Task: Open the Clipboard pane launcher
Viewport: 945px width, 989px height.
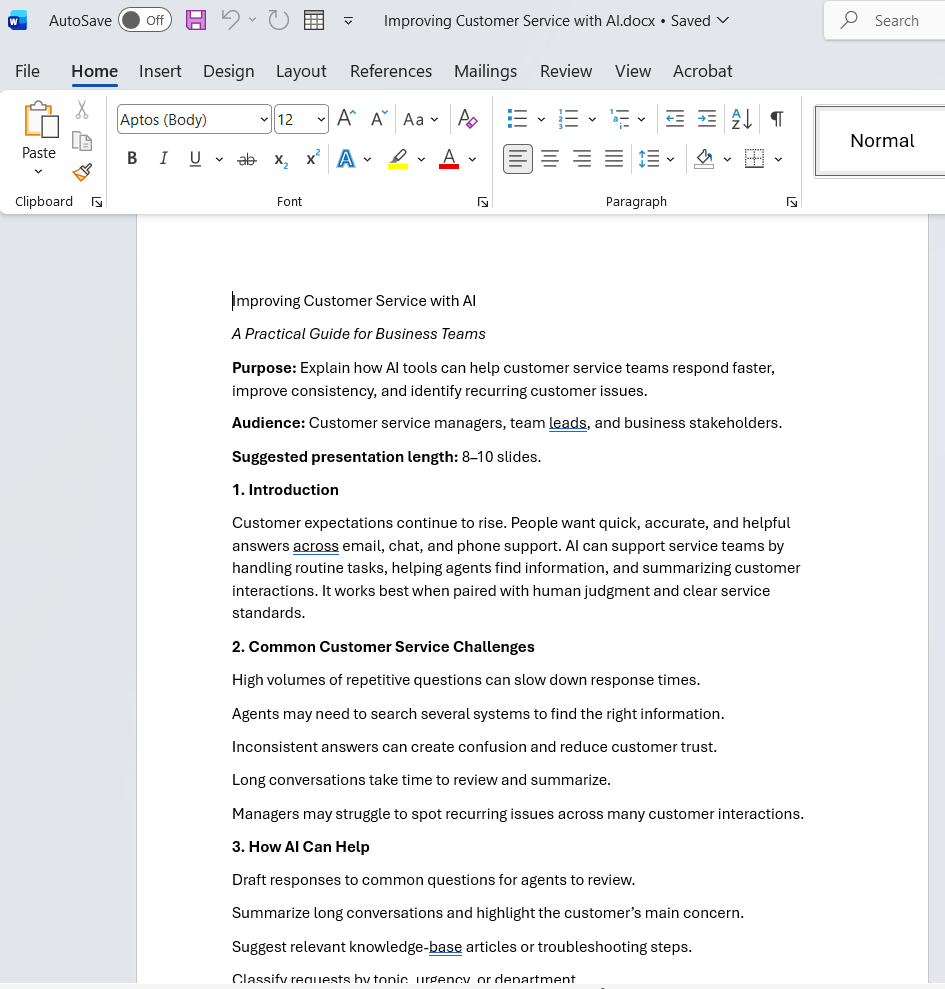Action: pyautogui.click(x=97, y=202)
